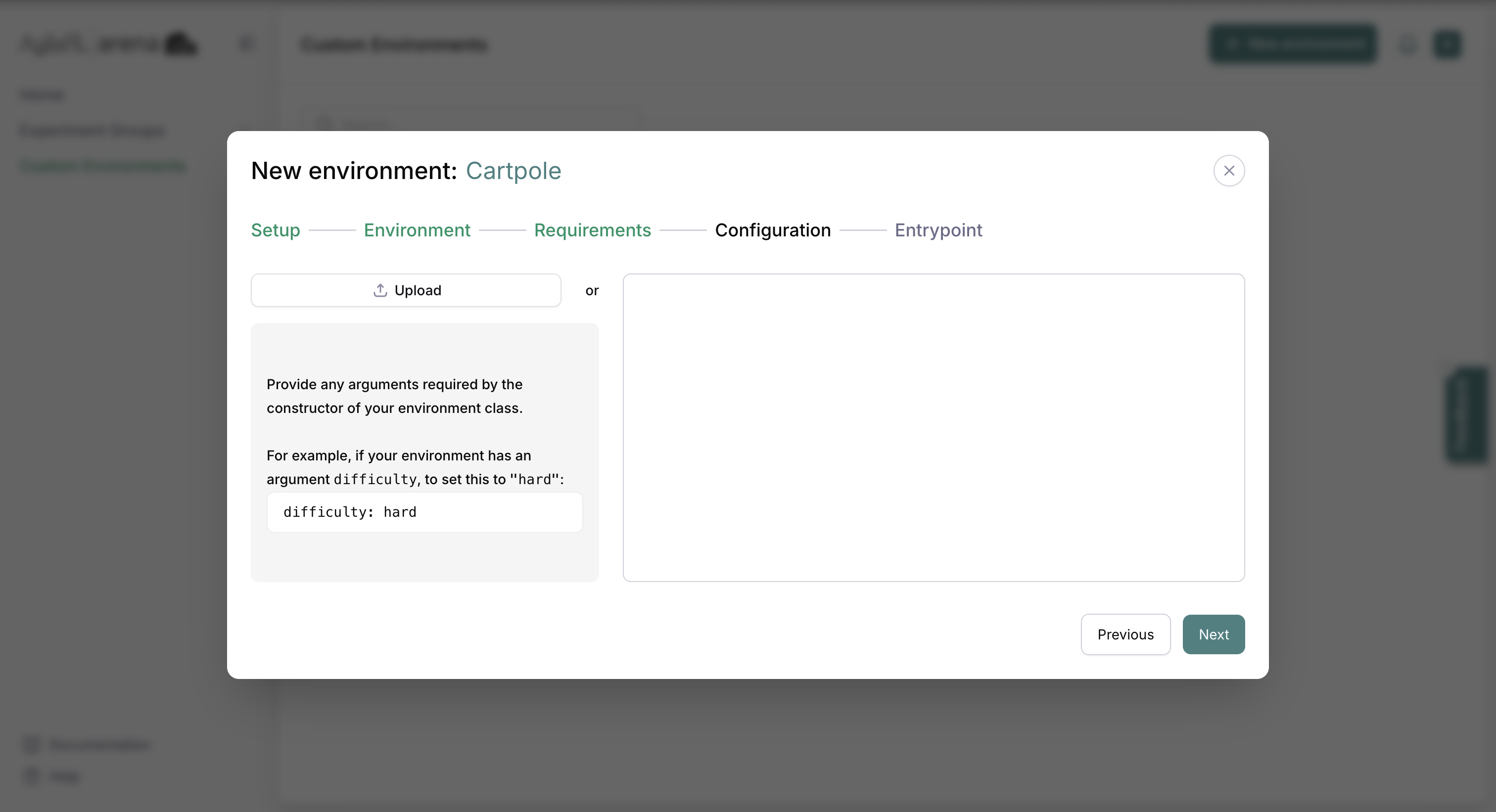Switch to the Environment step
Viewport: 1496px width, 812px height.
(x=417, y=230)
